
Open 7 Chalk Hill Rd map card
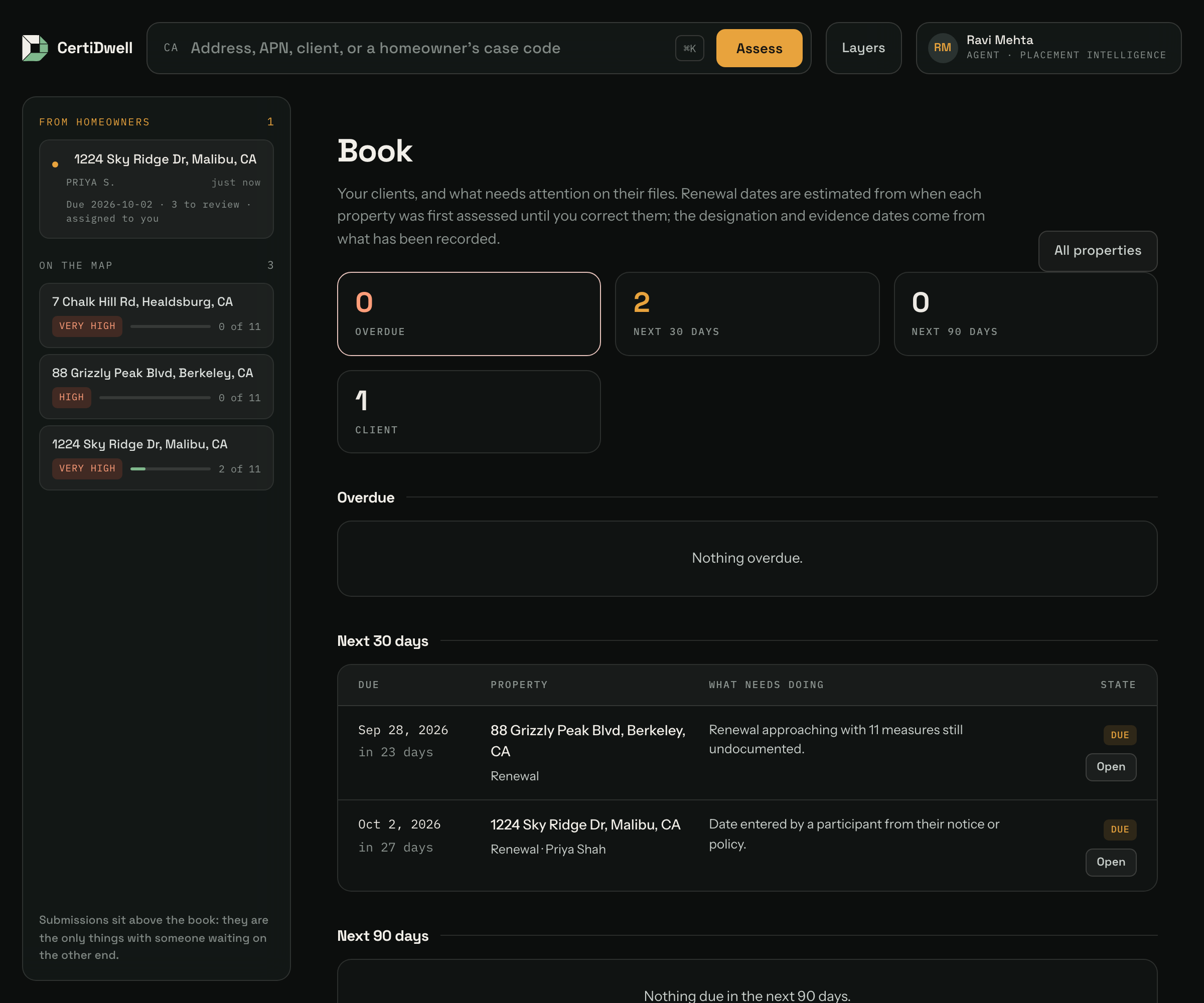pyautogui.click(x=156, y=315)
